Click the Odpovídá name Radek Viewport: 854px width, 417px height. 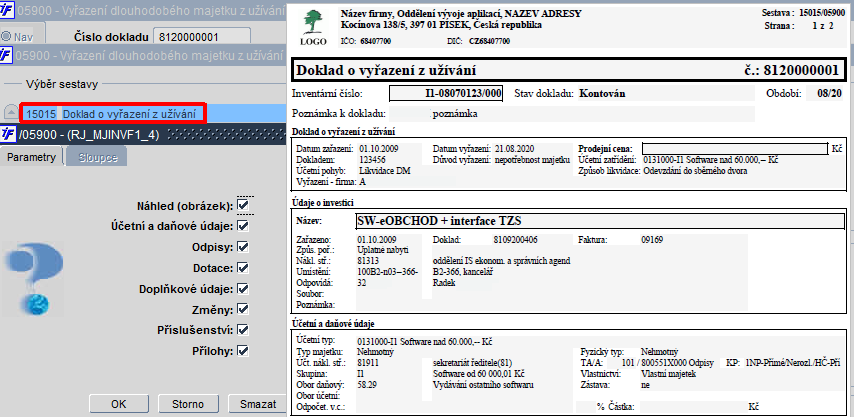coord(445,283)
